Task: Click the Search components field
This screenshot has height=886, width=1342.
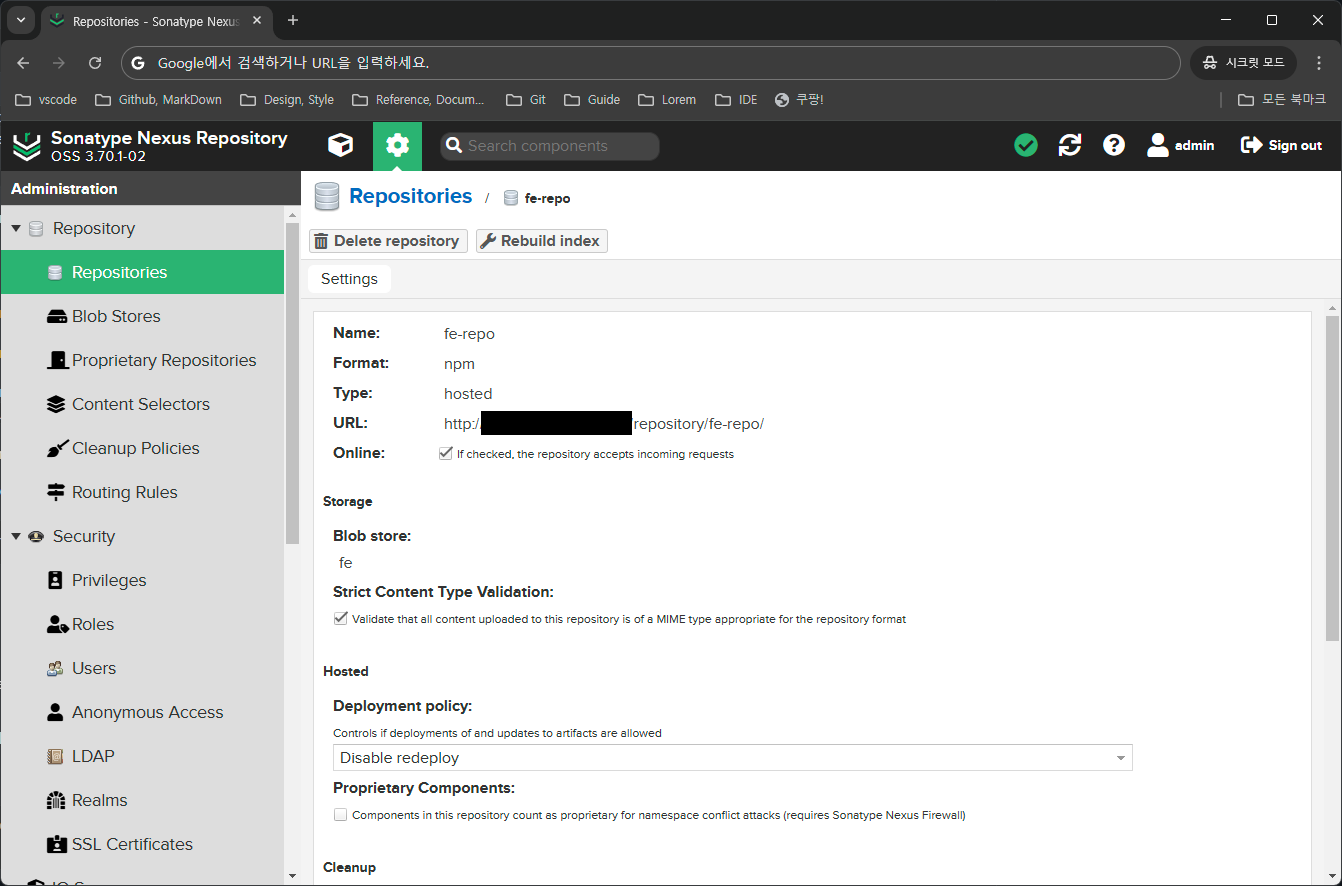Action: 550,146
